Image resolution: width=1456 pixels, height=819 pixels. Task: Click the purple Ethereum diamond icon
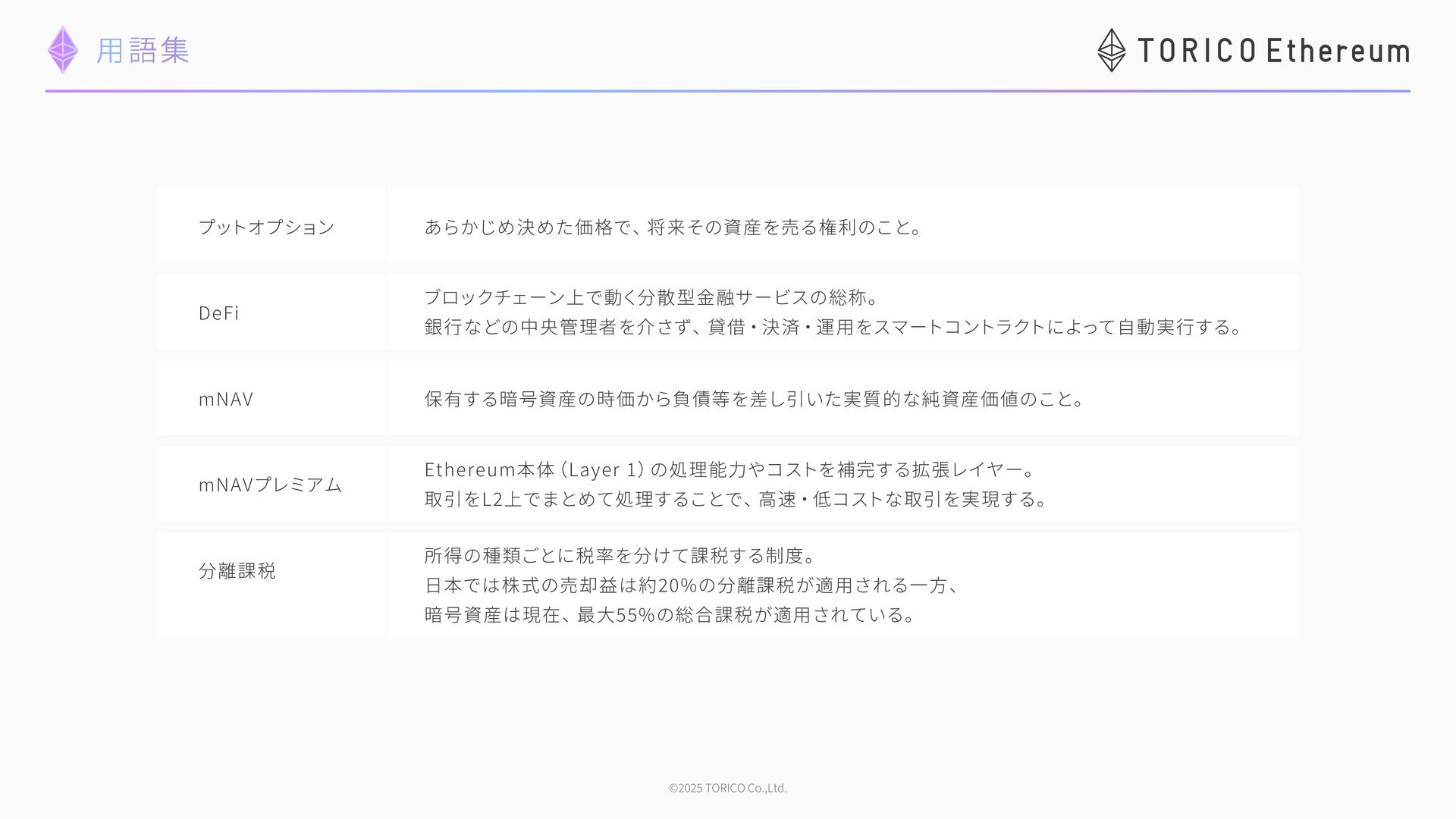(x=63, y=50)
